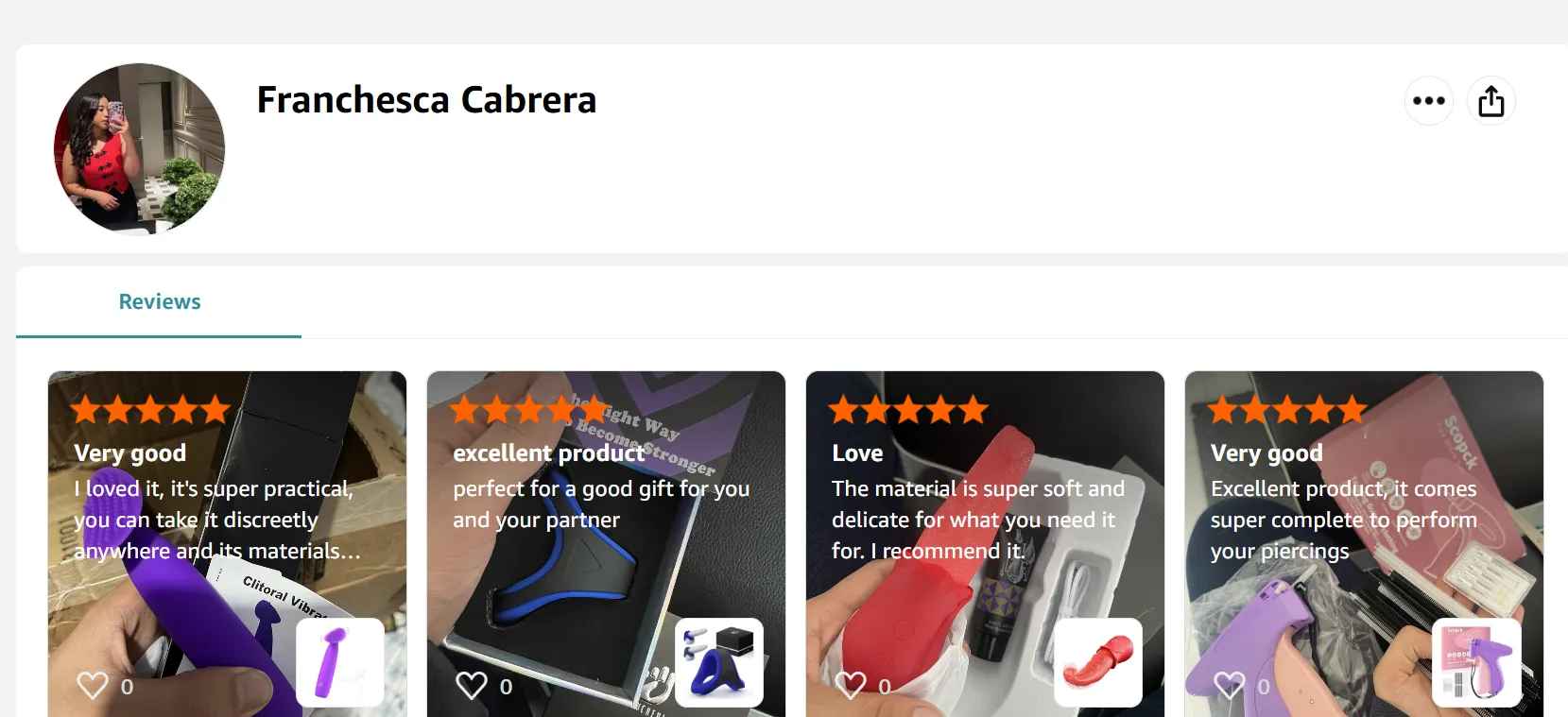Screen dimensions: 1568x717
Task: Like the first 'Very good' review heart
Action: click(93, 685)
